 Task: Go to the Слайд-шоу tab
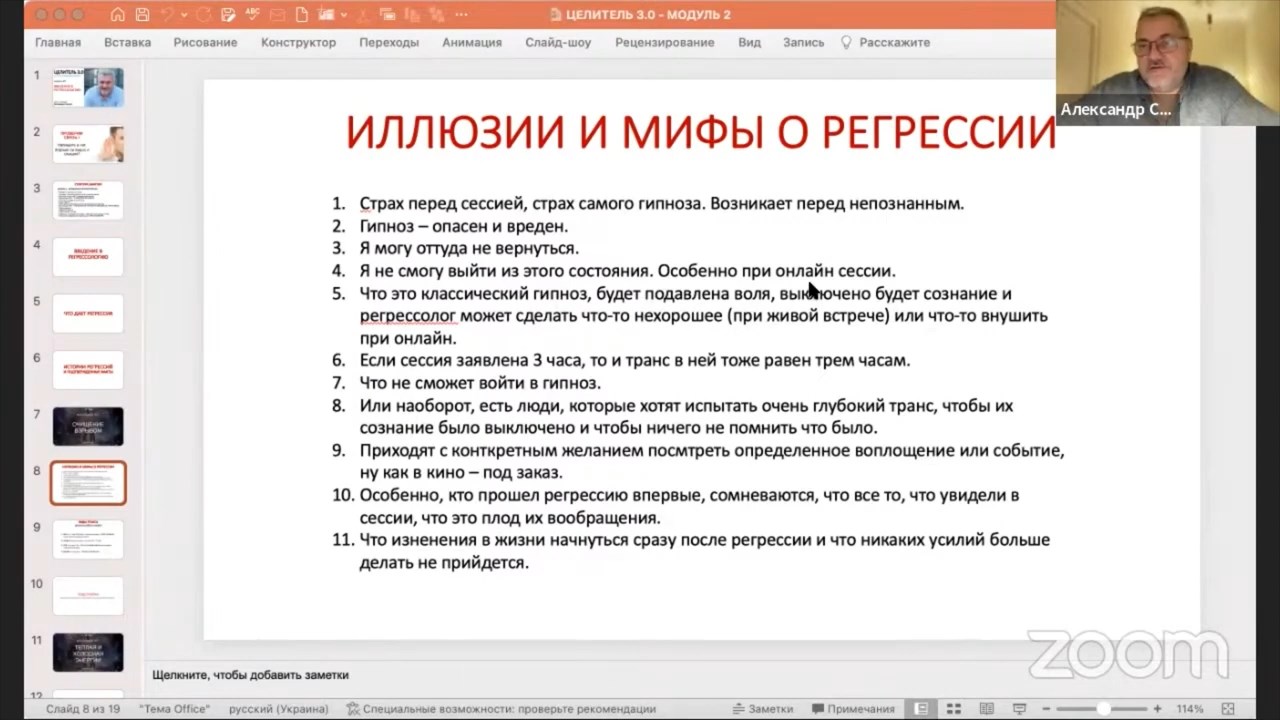[x=558, y=42]
